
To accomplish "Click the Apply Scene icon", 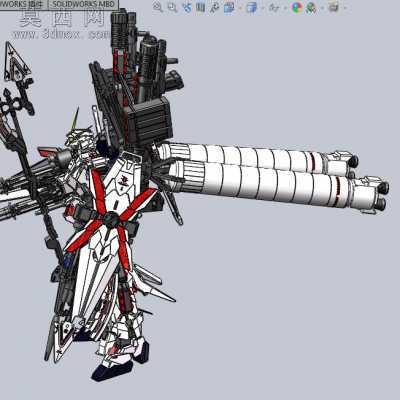I will point(311,7).
